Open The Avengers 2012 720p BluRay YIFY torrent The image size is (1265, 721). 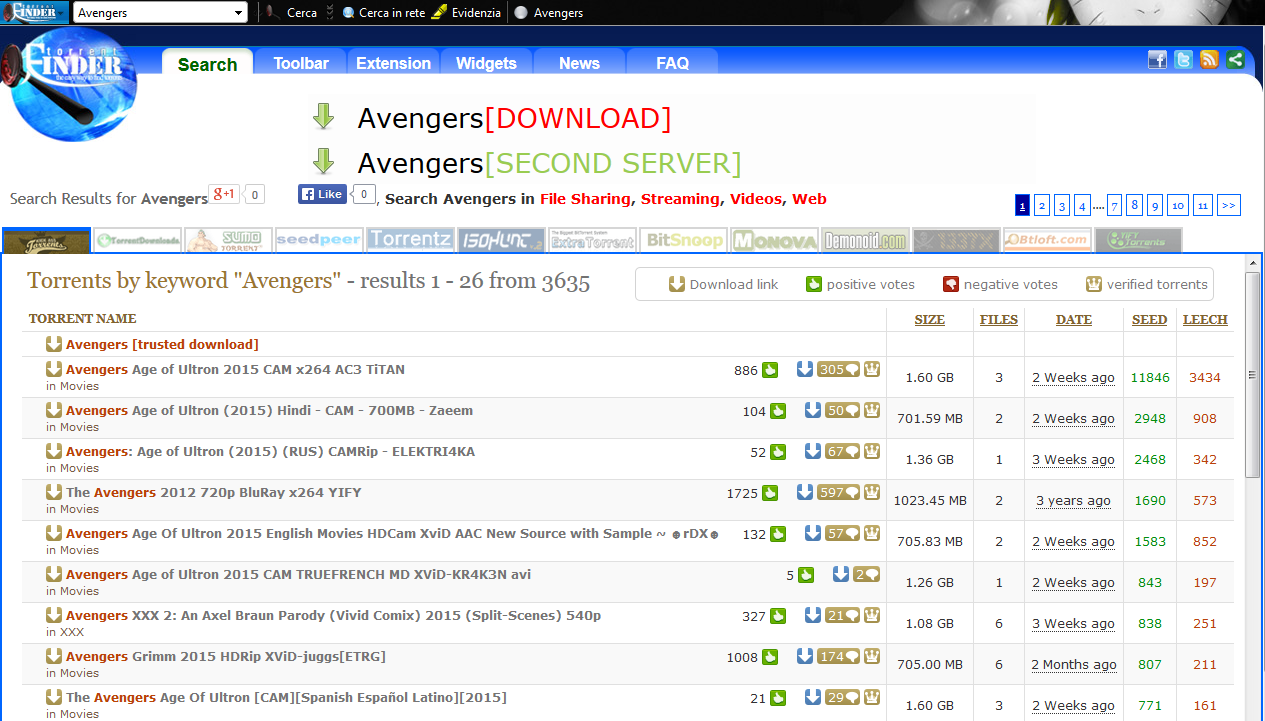(213, 492)
